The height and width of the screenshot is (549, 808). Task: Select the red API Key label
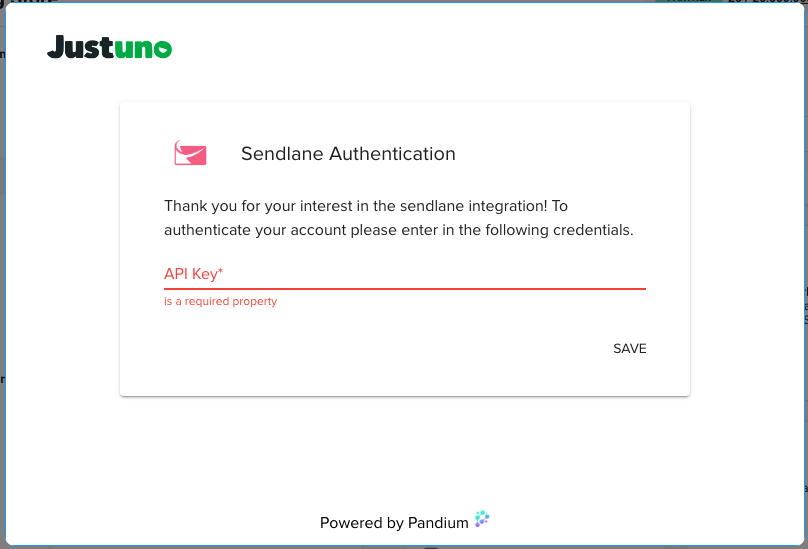[x=190, y=274]
